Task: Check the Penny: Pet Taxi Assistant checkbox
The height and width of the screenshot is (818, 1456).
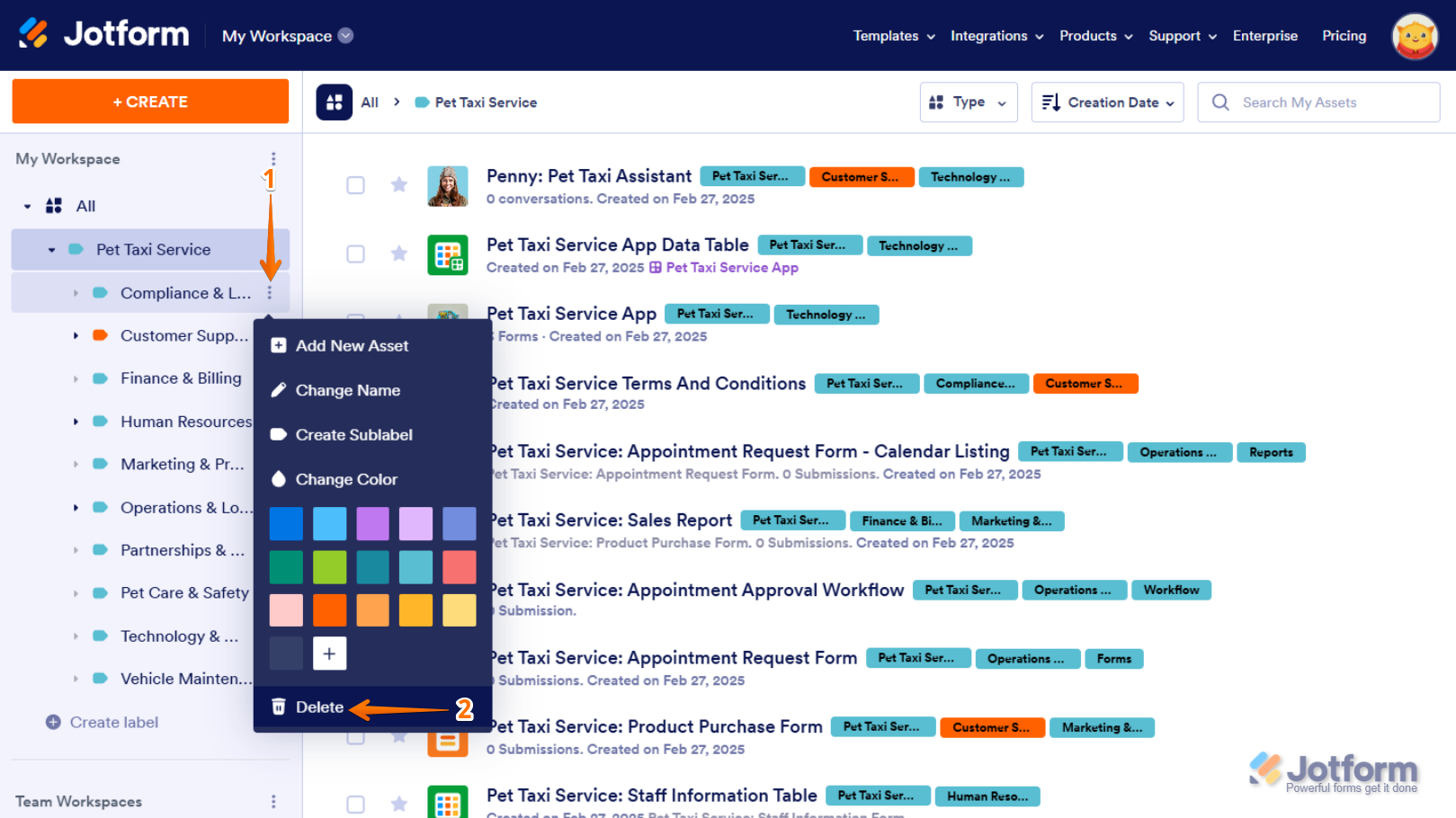Action: coord(356,185)
